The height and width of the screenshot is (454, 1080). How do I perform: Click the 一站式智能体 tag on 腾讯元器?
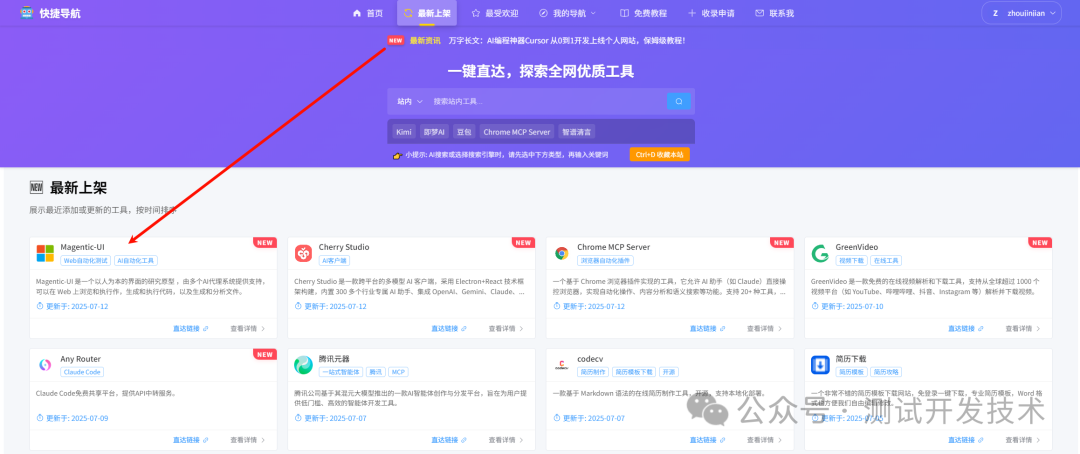point(340,372)
